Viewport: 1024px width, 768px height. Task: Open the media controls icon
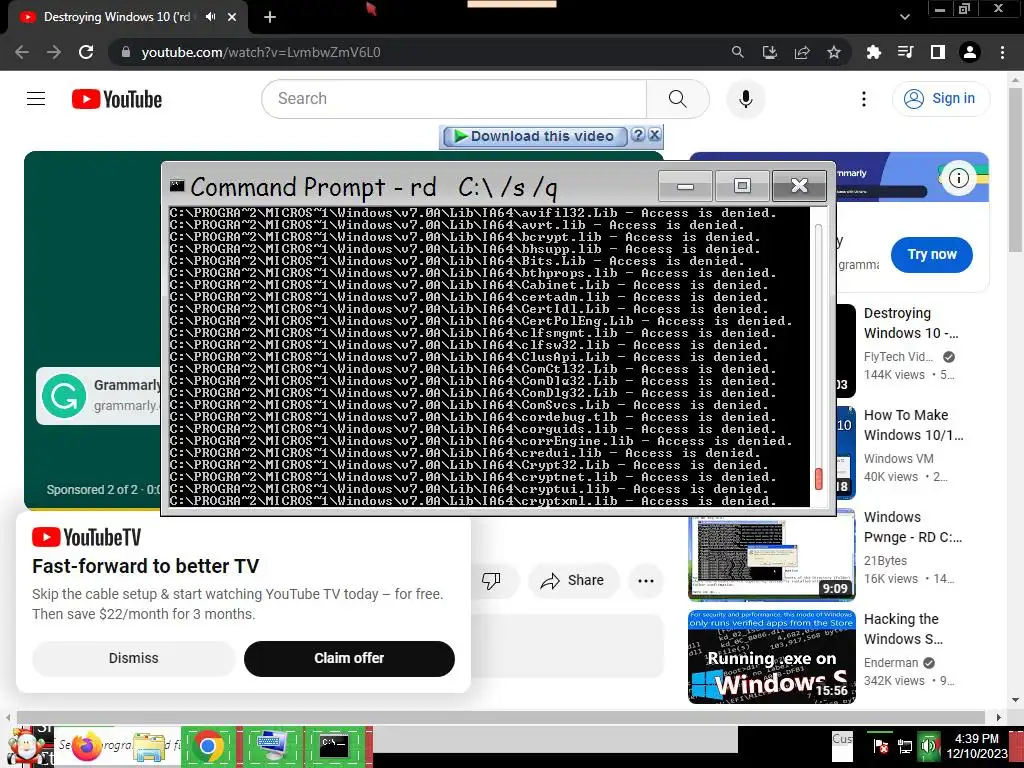tap(905, 52)
